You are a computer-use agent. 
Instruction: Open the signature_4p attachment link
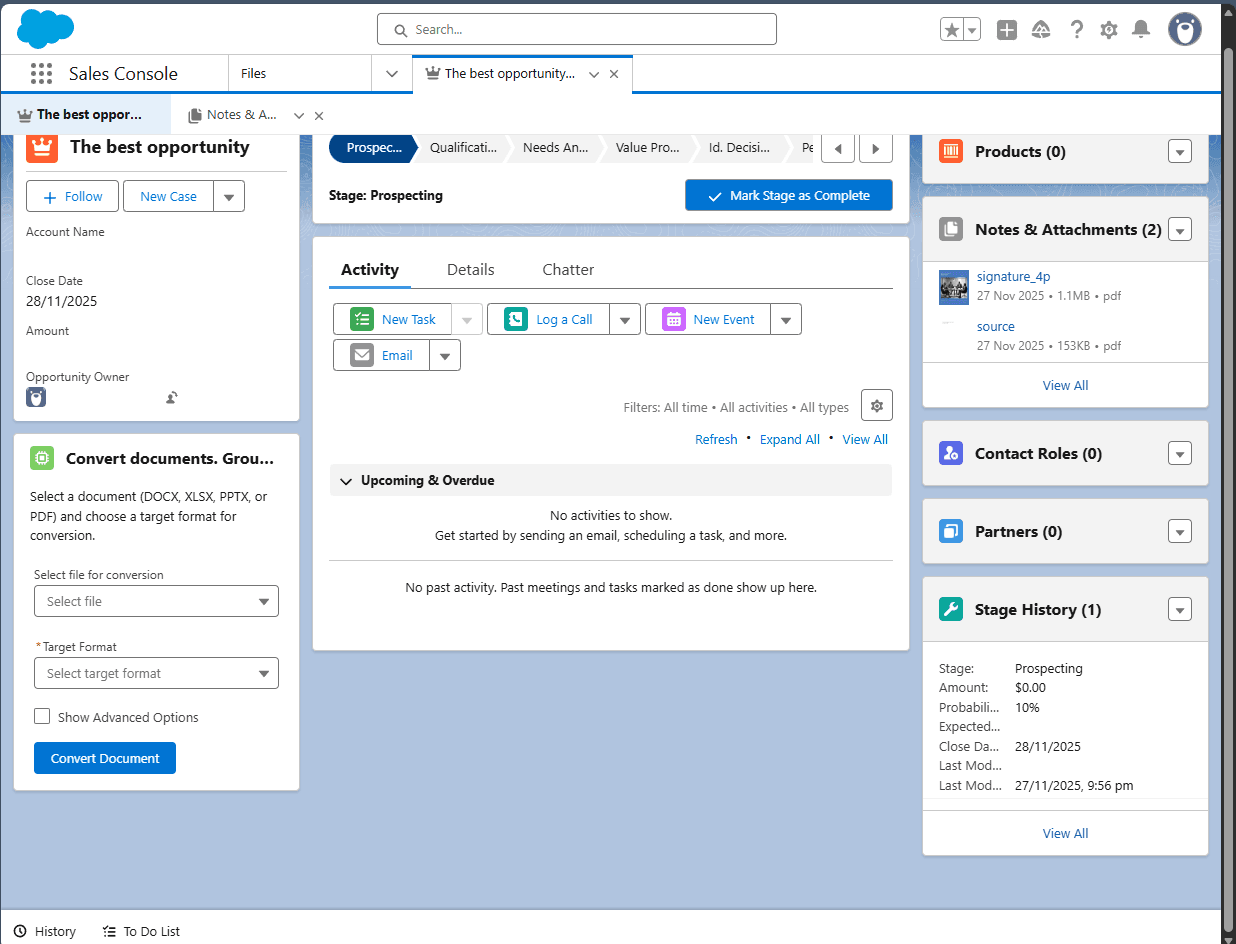pyautogui.click(x=1013, y=277)
